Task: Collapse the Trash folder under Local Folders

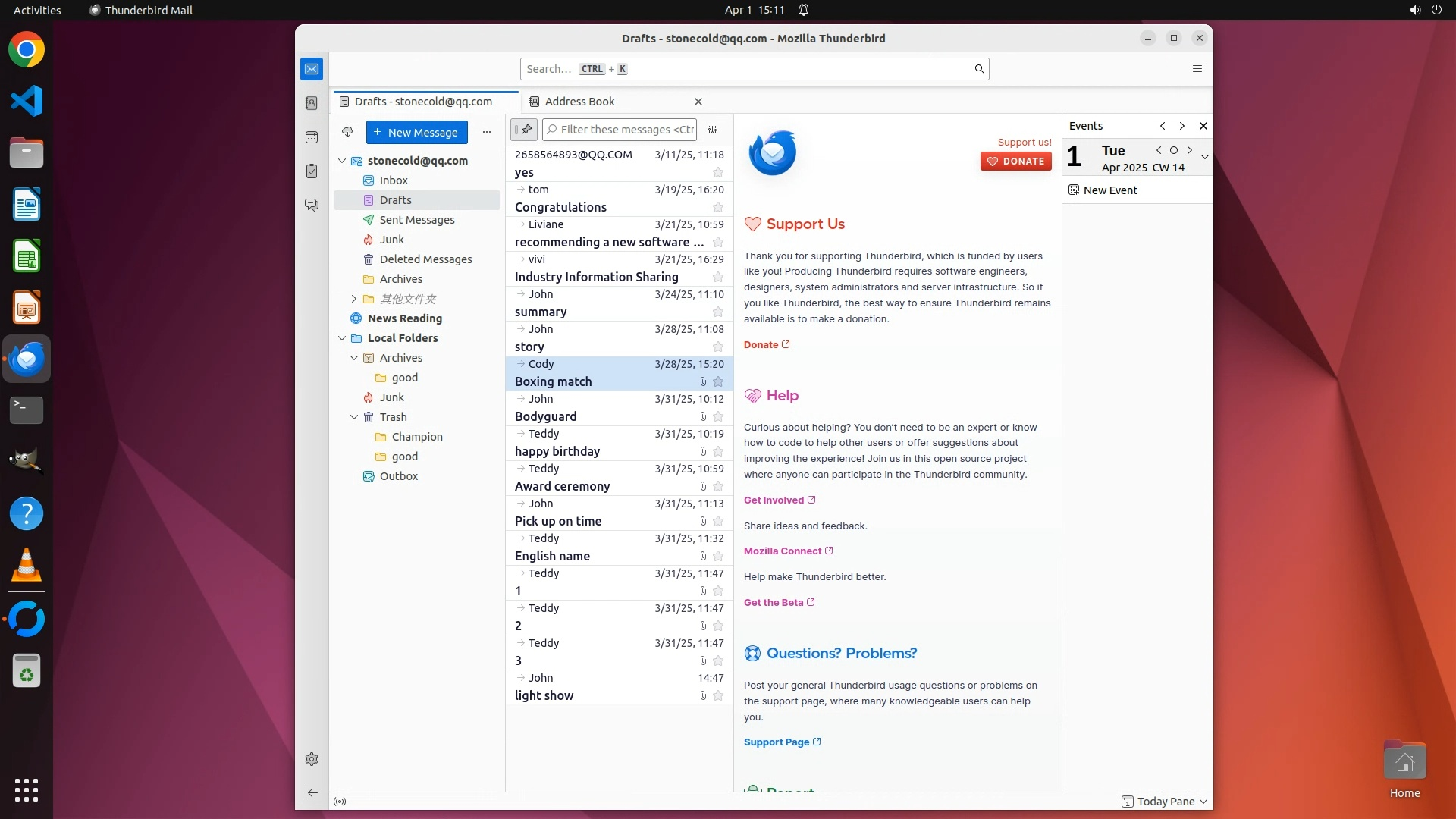Action: point(354,417)
